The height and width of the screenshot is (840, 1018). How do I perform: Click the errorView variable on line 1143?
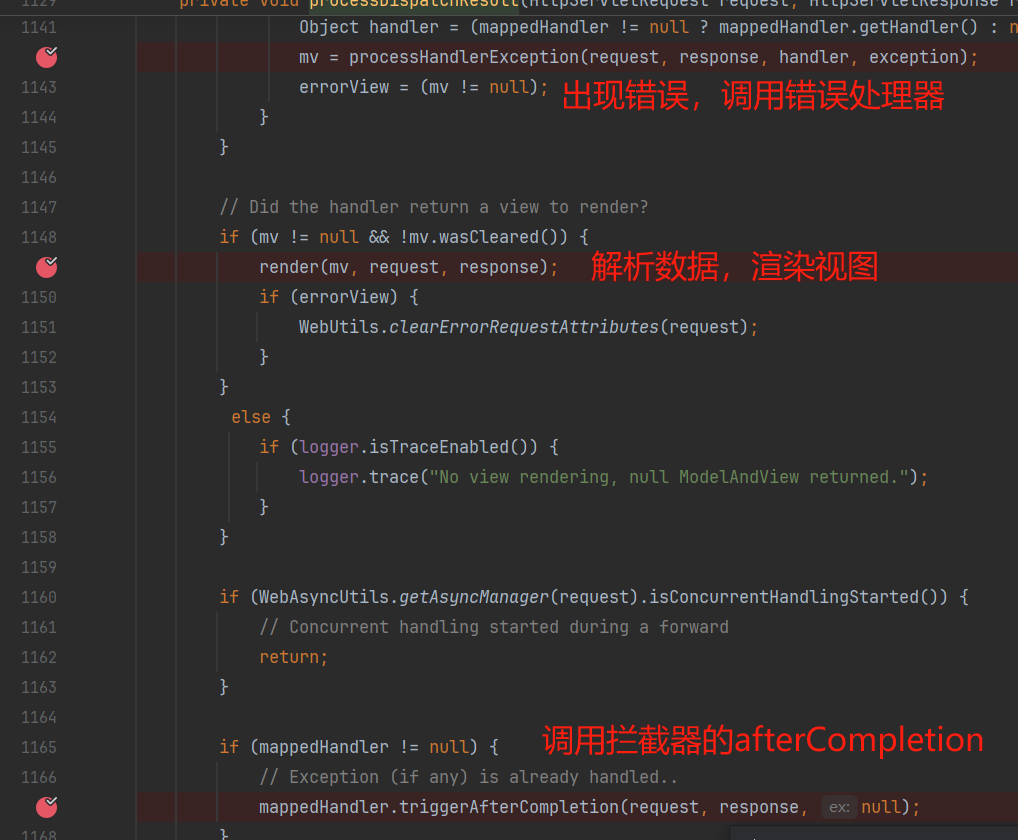(x=343, y=87)
